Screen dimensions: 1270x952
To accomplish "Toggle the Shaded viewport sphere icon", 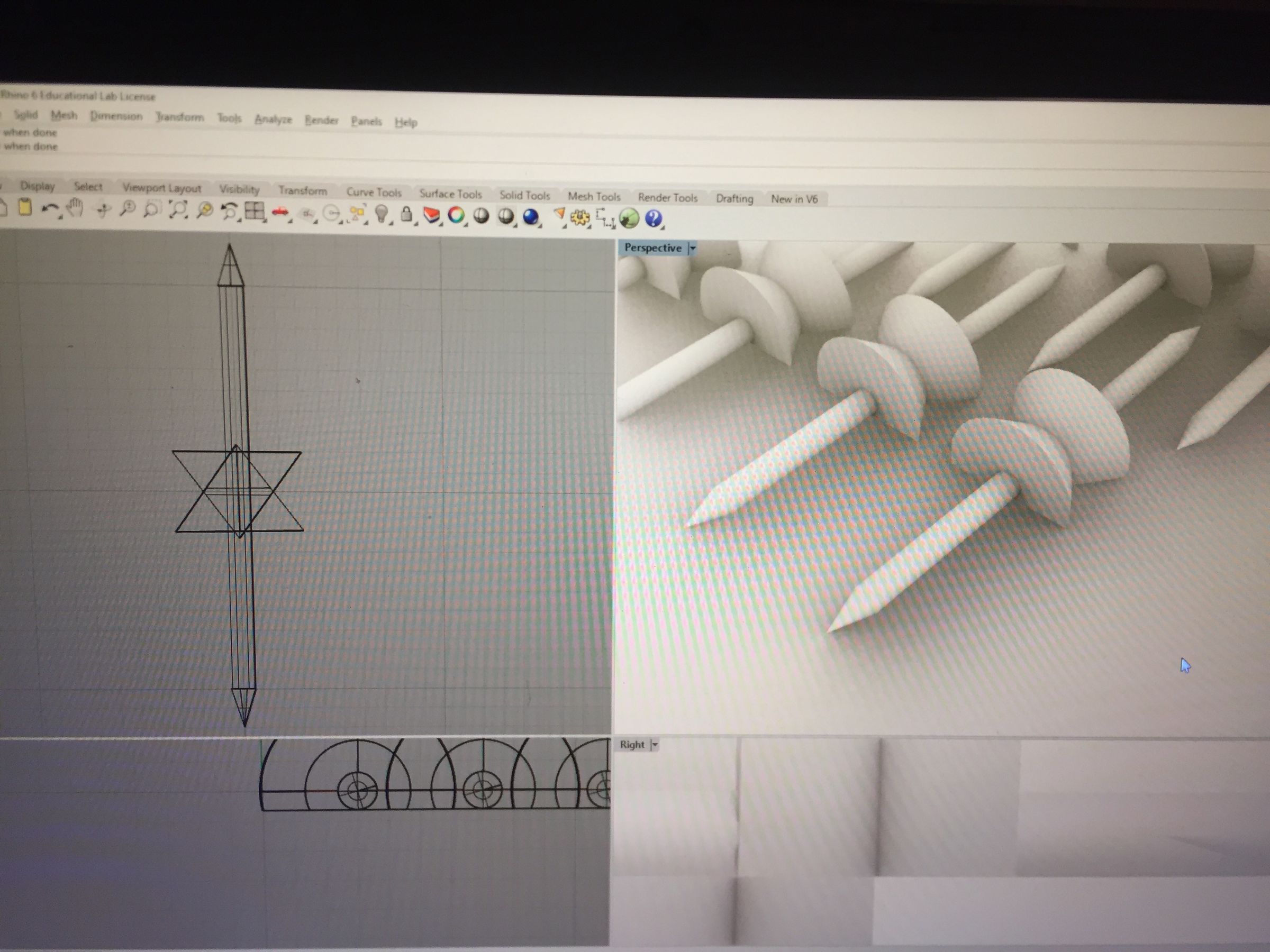I will point(481,216).
